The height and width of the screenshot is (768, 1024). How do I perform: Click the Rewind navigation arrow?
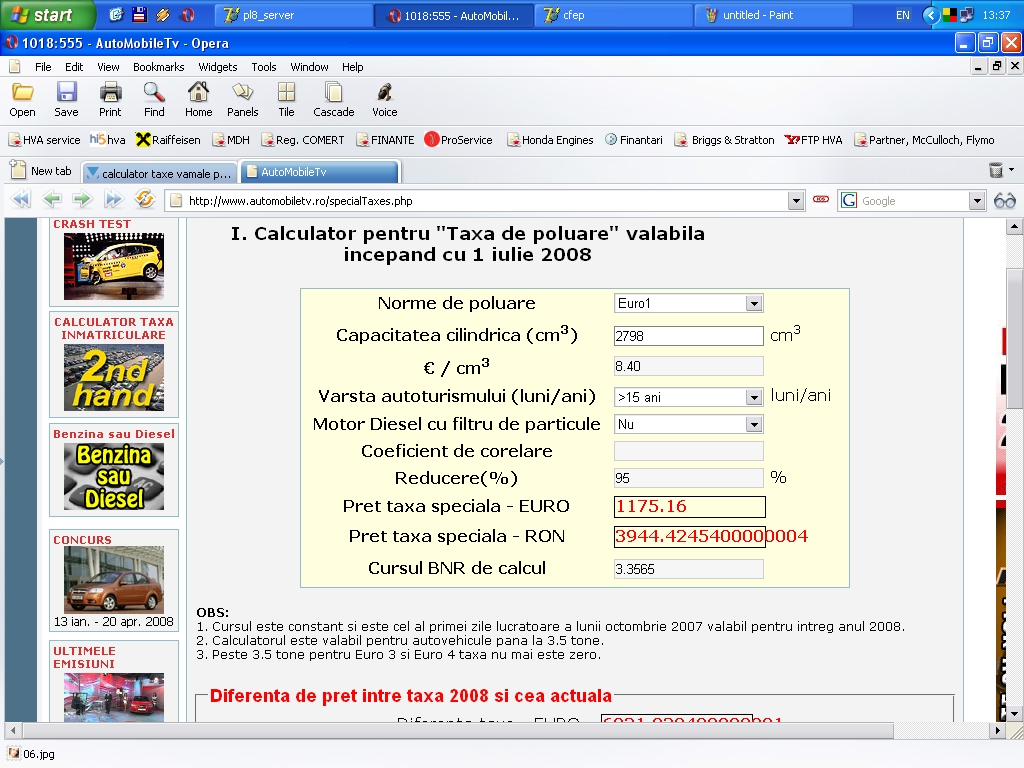coord(21,199)
